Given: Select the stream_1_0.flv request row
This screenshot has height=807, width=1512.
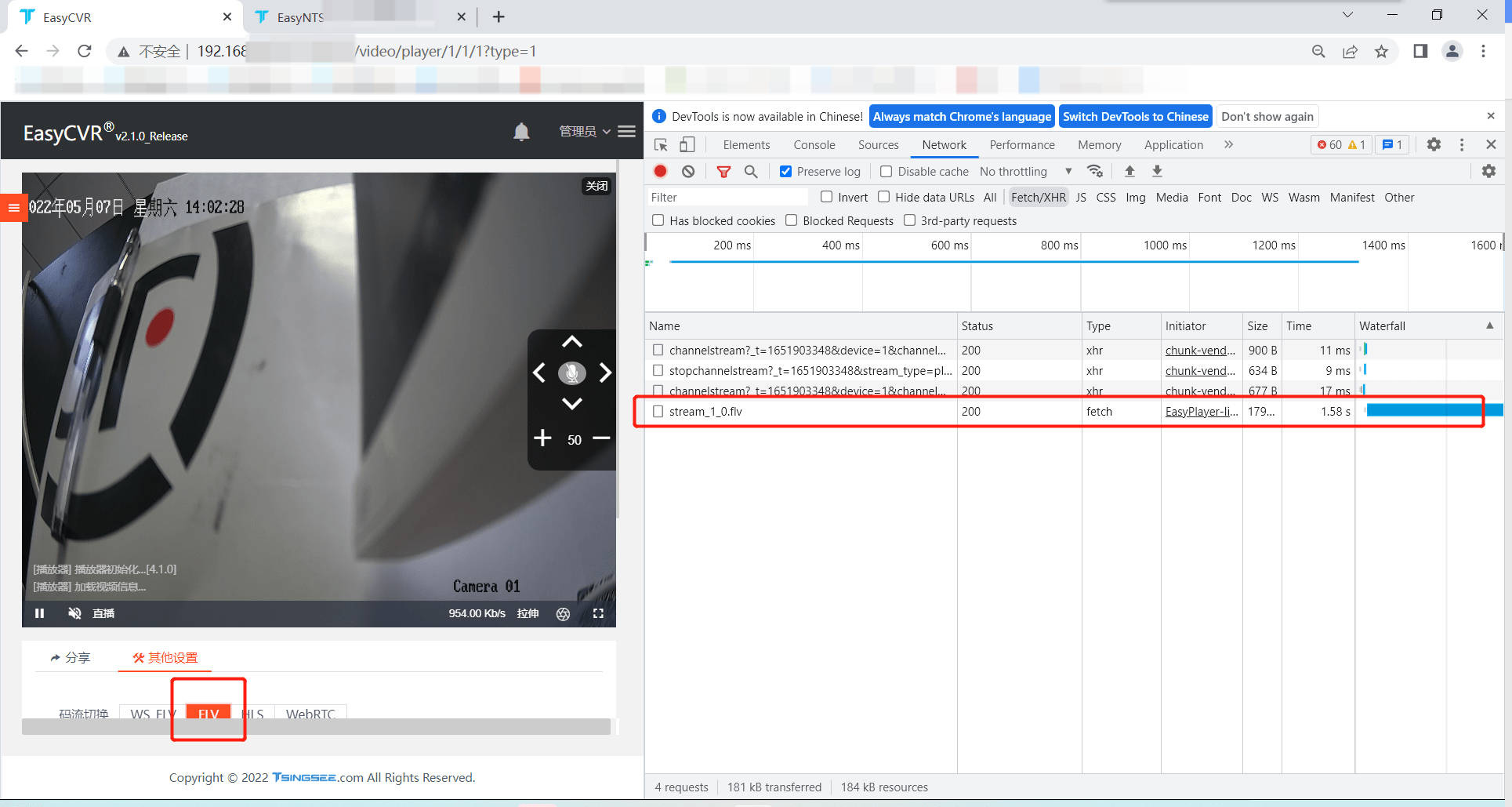Looking at the screenshot, I should point(1073,411).
